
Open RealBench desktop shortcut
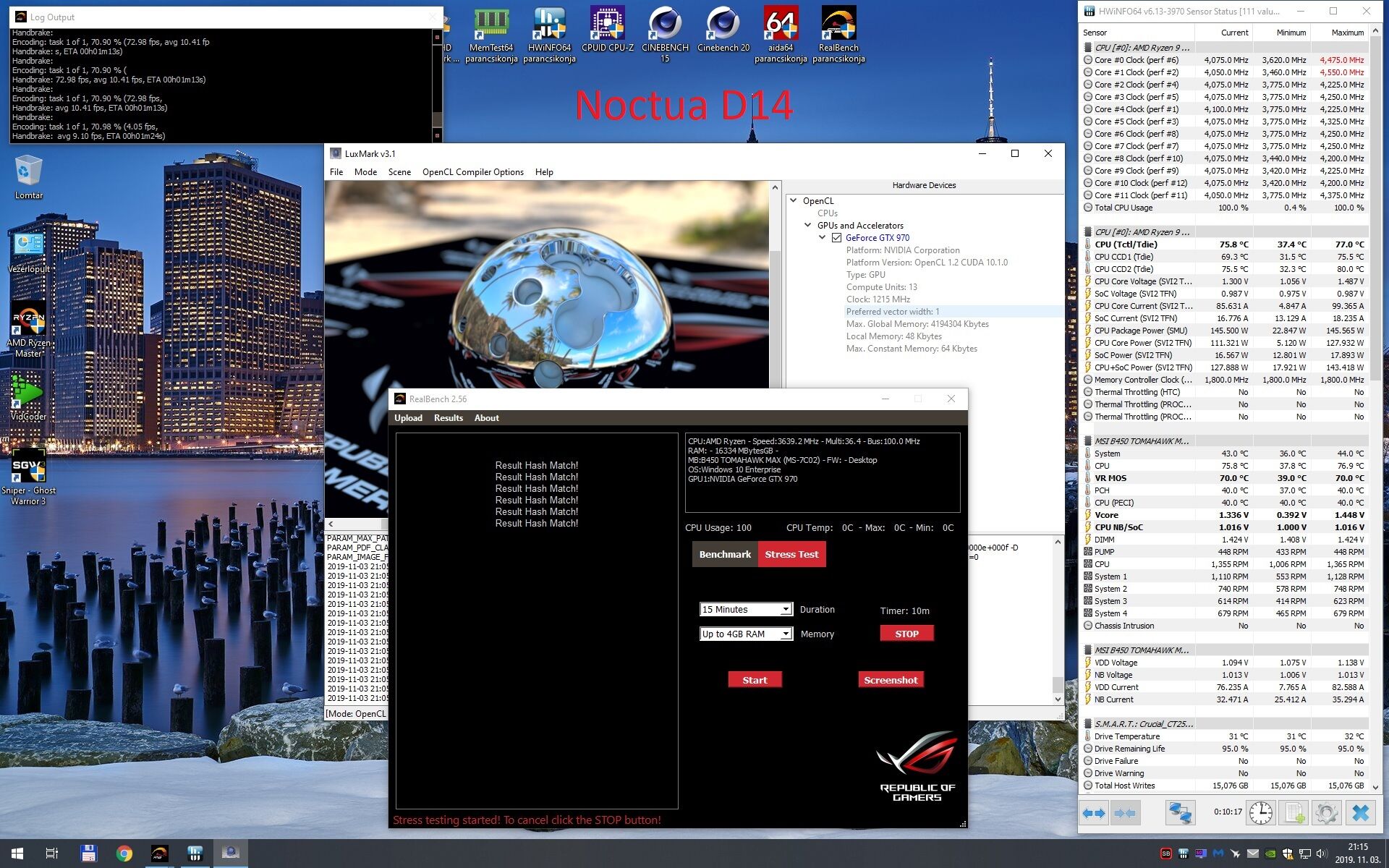click(838, 35)
